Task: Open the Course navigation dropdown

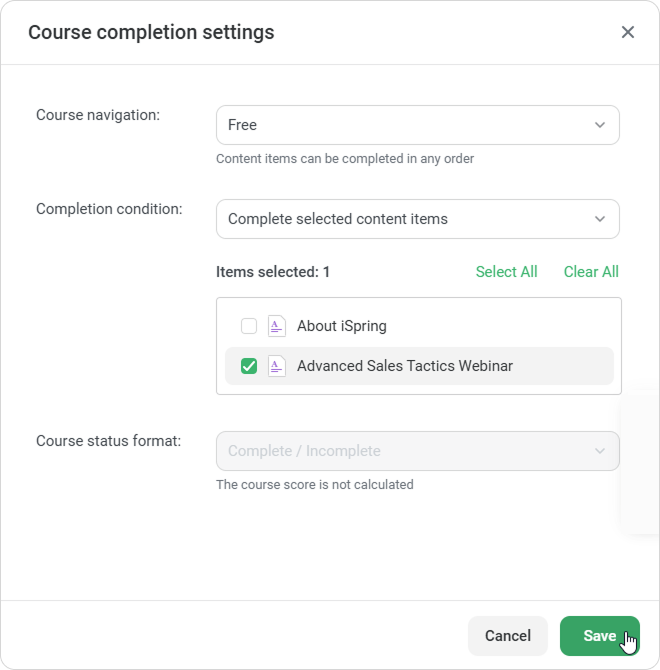Action: pos(417,125)
